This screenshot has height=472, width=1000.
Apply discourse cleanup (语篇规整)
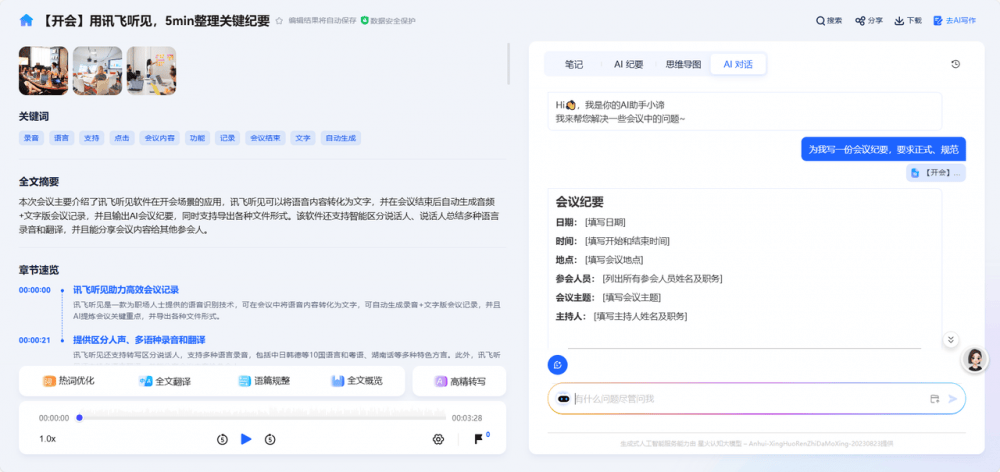pyautogui.click(x=264, y=381)
